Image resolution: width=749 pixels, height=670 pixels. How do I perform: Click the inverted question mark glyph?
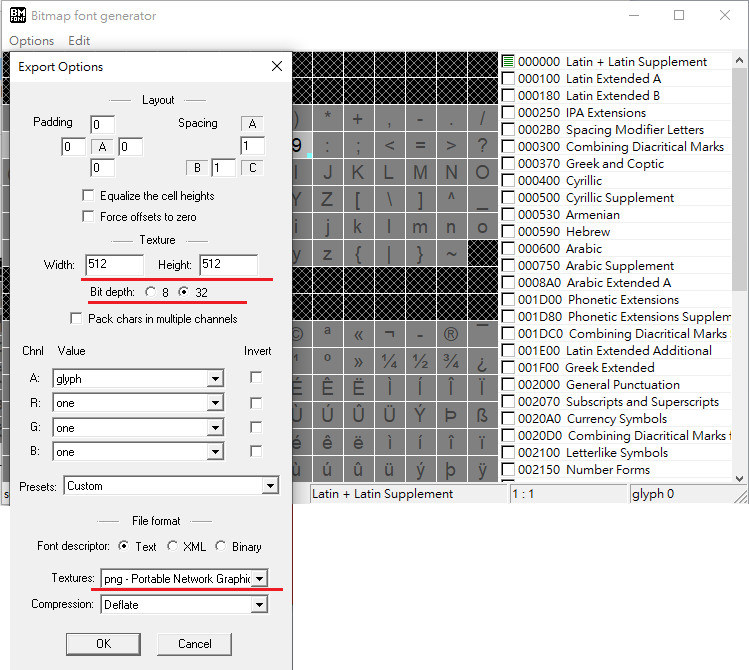[483, 361]
